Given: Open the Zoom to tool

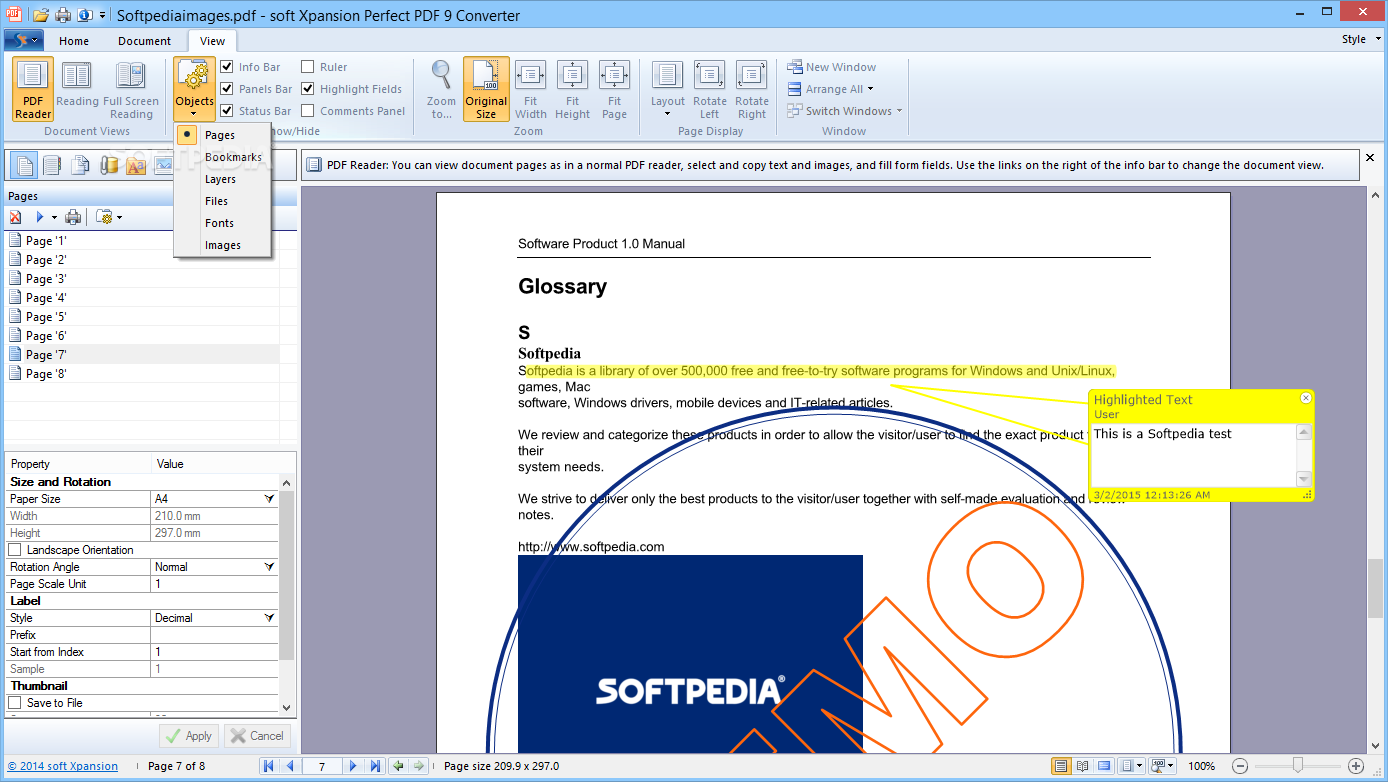Looking at the screenshot, I should (441, 90).
